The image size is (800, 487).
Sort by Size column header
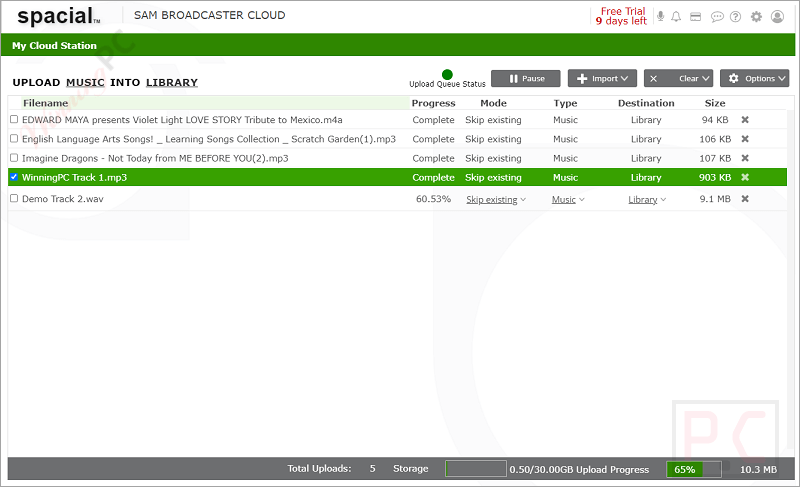pos(715,103)
